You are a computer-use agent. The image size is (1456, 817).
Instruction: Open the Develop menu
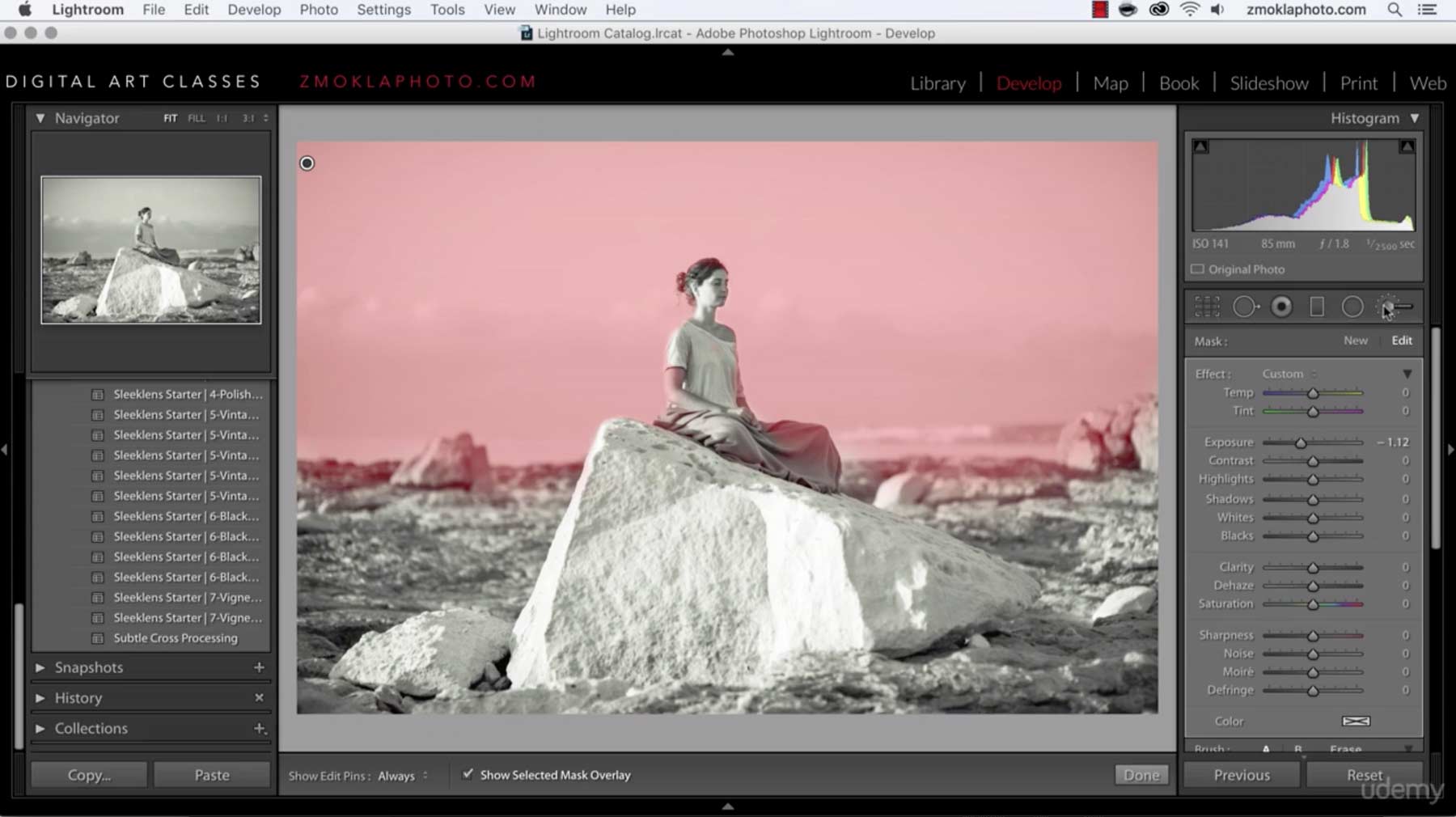[254, 10]
